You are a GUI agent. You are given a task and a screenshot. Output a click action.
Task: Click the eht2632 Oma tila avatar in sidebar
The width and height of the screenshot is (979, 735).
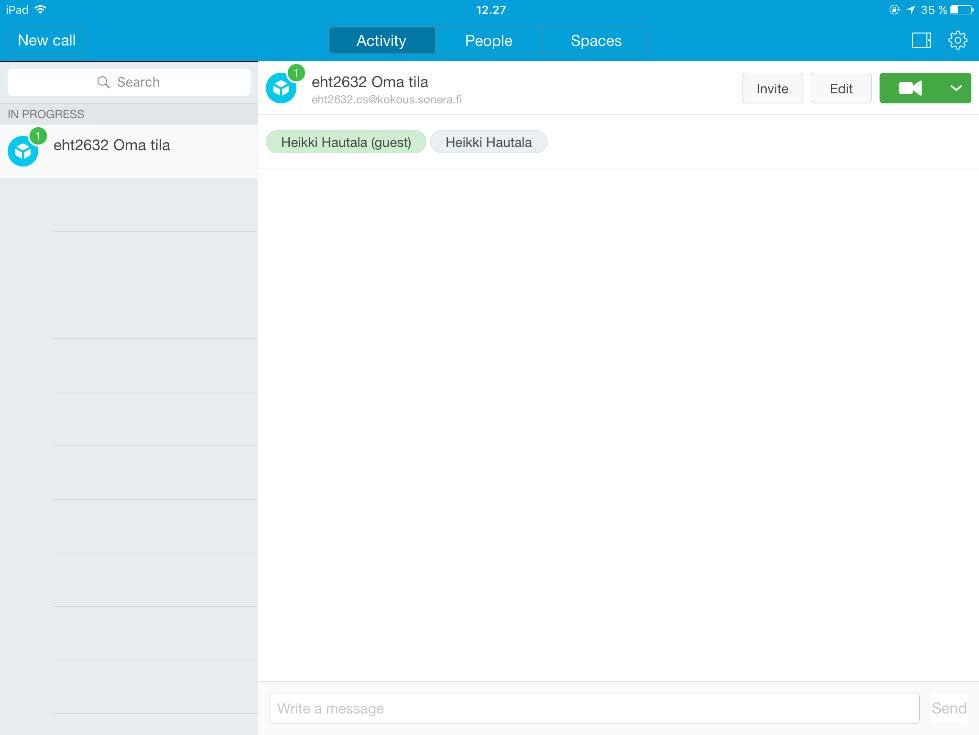coord(23,151)
